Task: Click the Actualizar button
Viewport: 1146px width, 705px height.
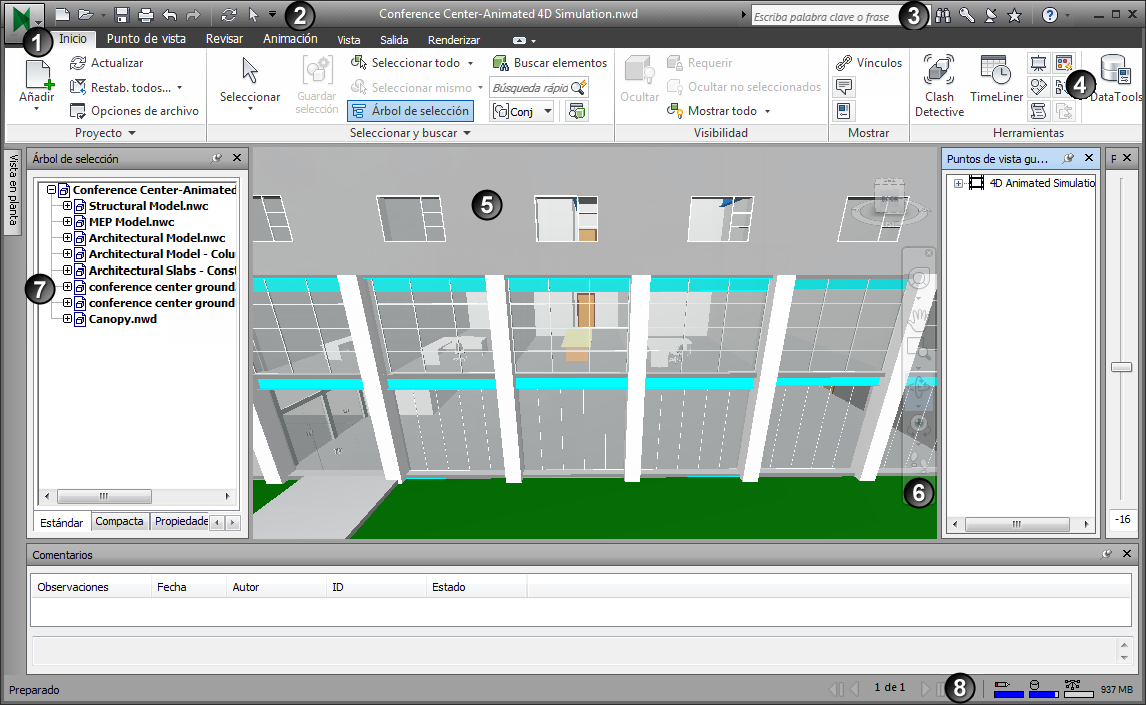Action: click(107, 63)
